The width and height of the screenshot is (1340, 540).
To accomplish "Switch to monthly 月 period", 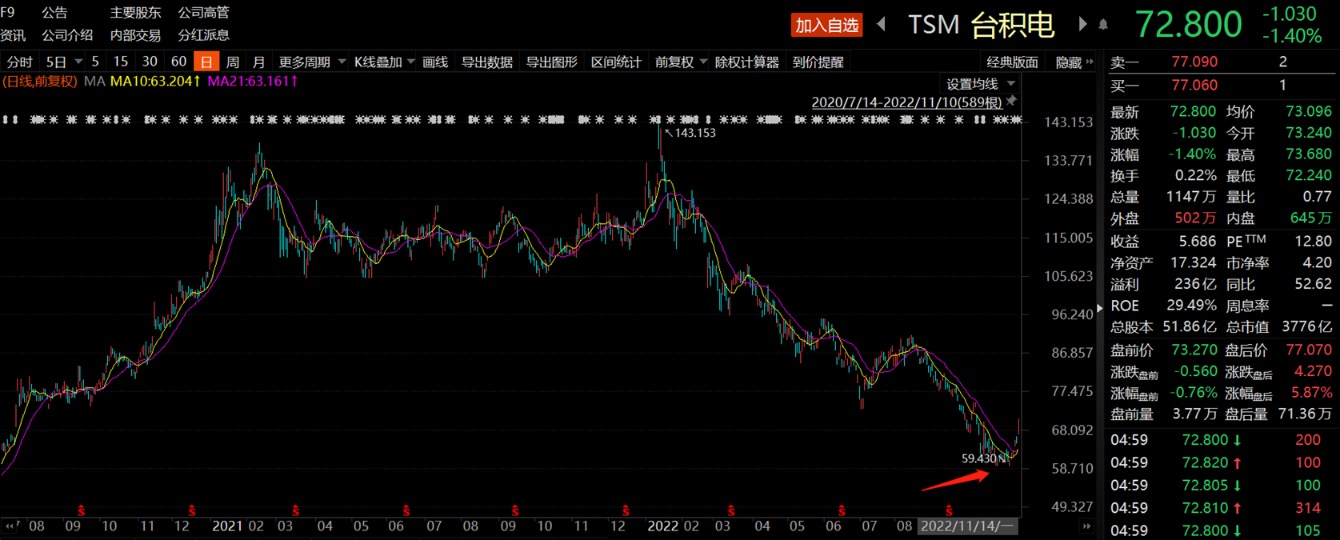I will (x=260, y=62).
